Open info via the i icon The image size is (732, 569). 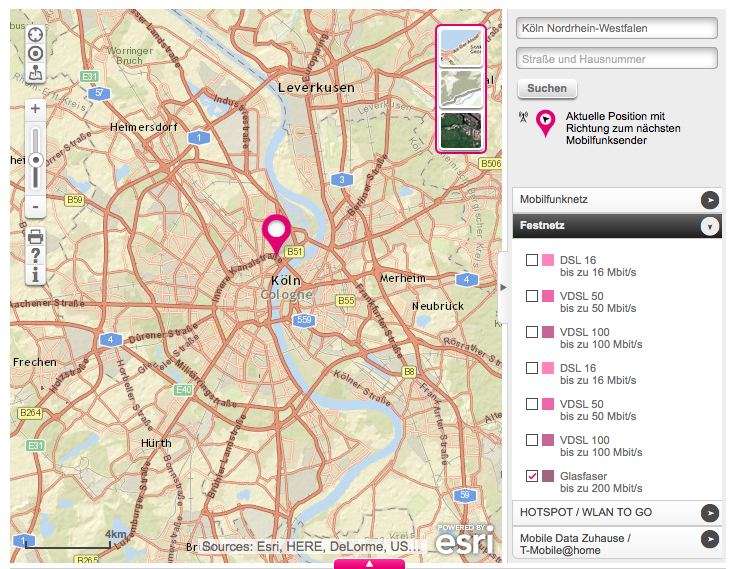tap(35, 274)
